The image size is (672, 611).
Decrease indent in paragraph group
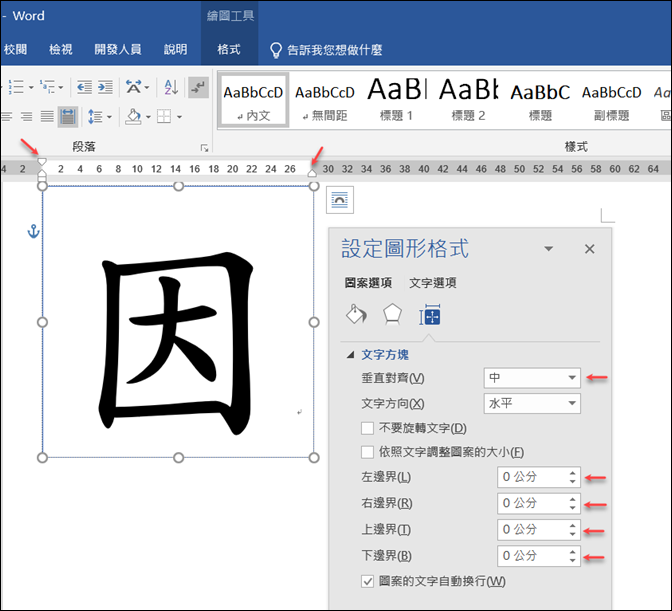pos(84,87)
